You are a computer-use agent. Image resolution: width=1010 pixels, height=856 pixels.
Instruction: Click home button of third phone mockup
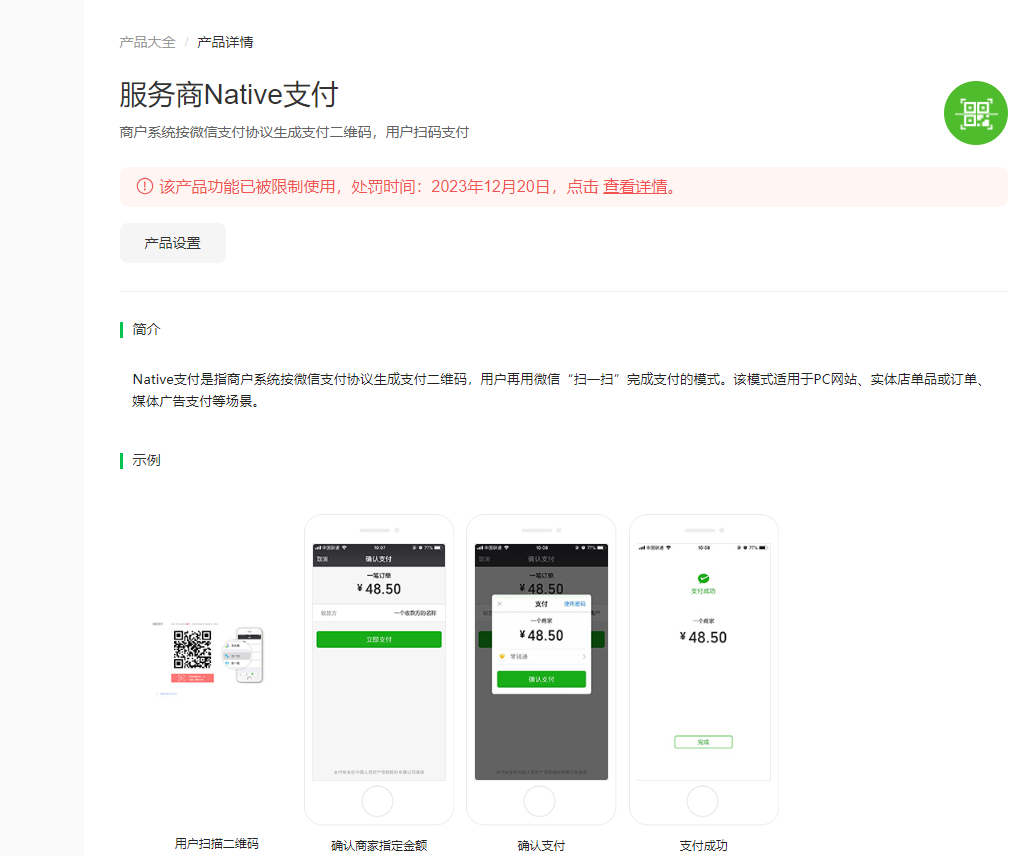[703, 802]
